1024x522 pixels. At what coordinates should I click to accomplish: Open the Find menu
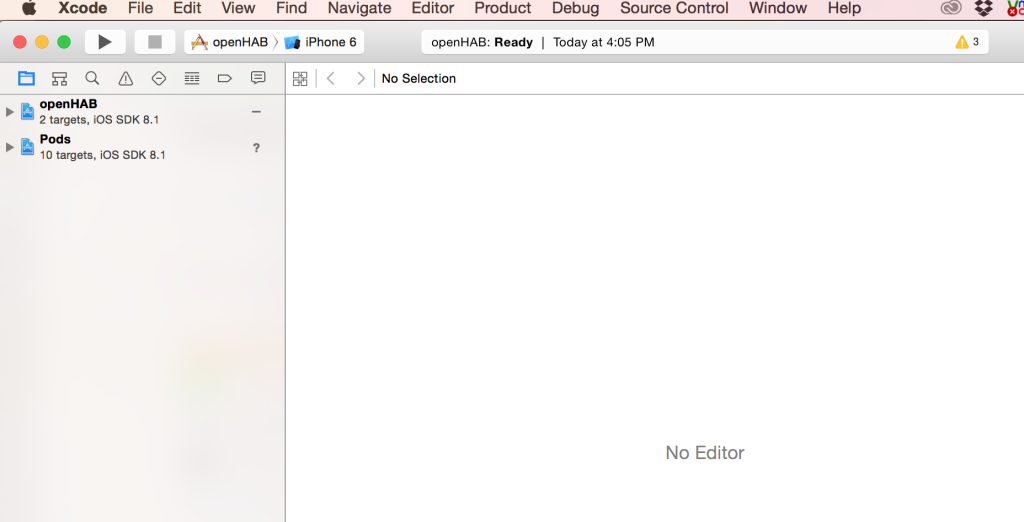[291, 8]
